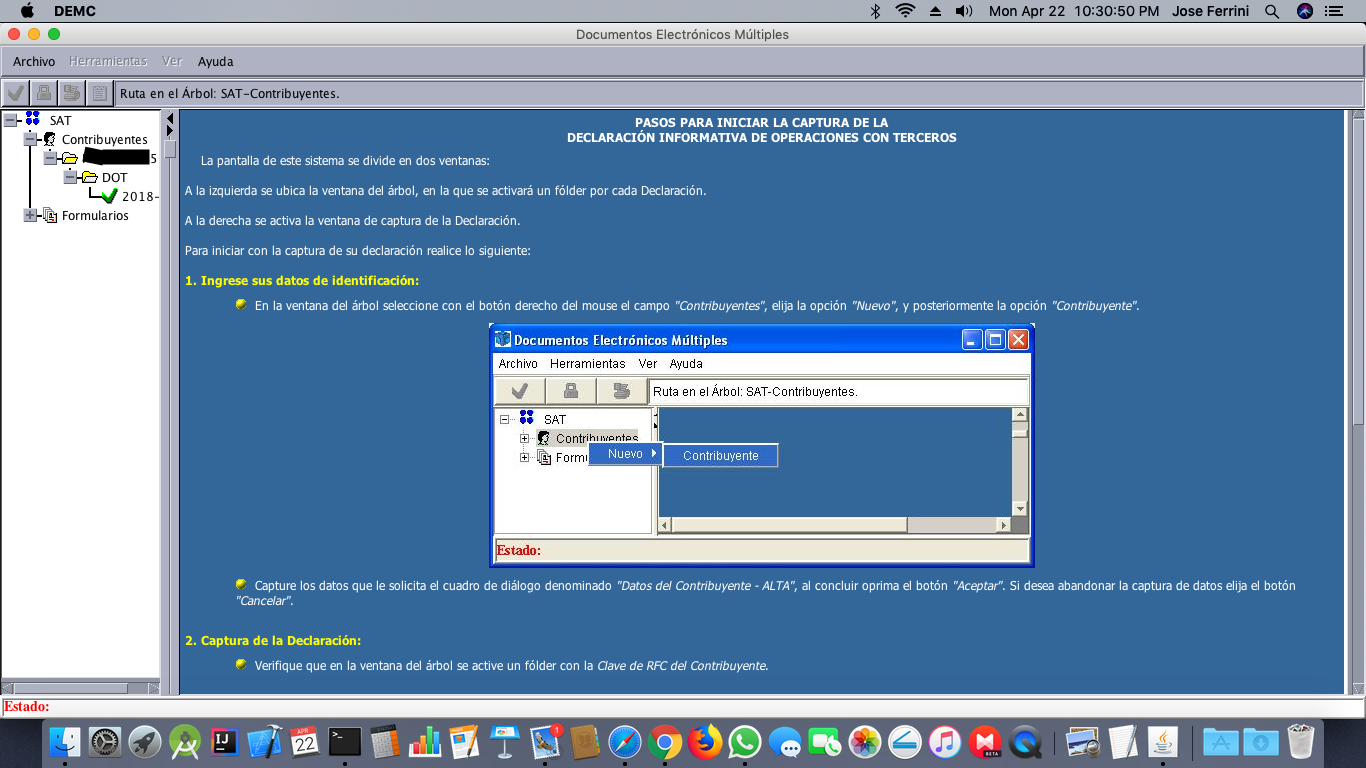Collapse tree panel with left divider arrow
1366x768 pixels.
click(x=170, y=119)
